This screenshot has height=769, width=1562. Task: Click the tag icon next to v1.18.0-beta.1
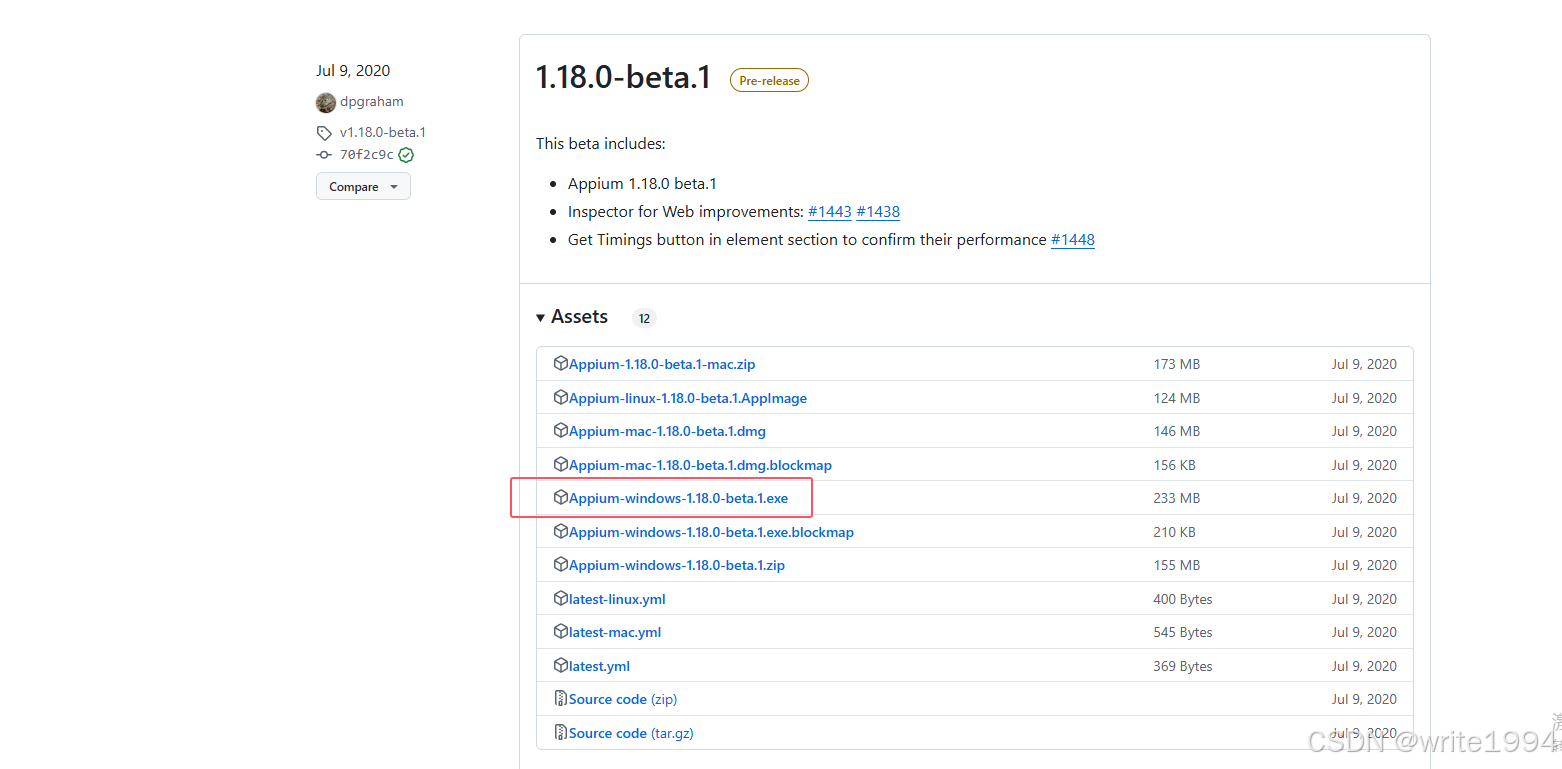pyautogui.click(x=324, y=132)
